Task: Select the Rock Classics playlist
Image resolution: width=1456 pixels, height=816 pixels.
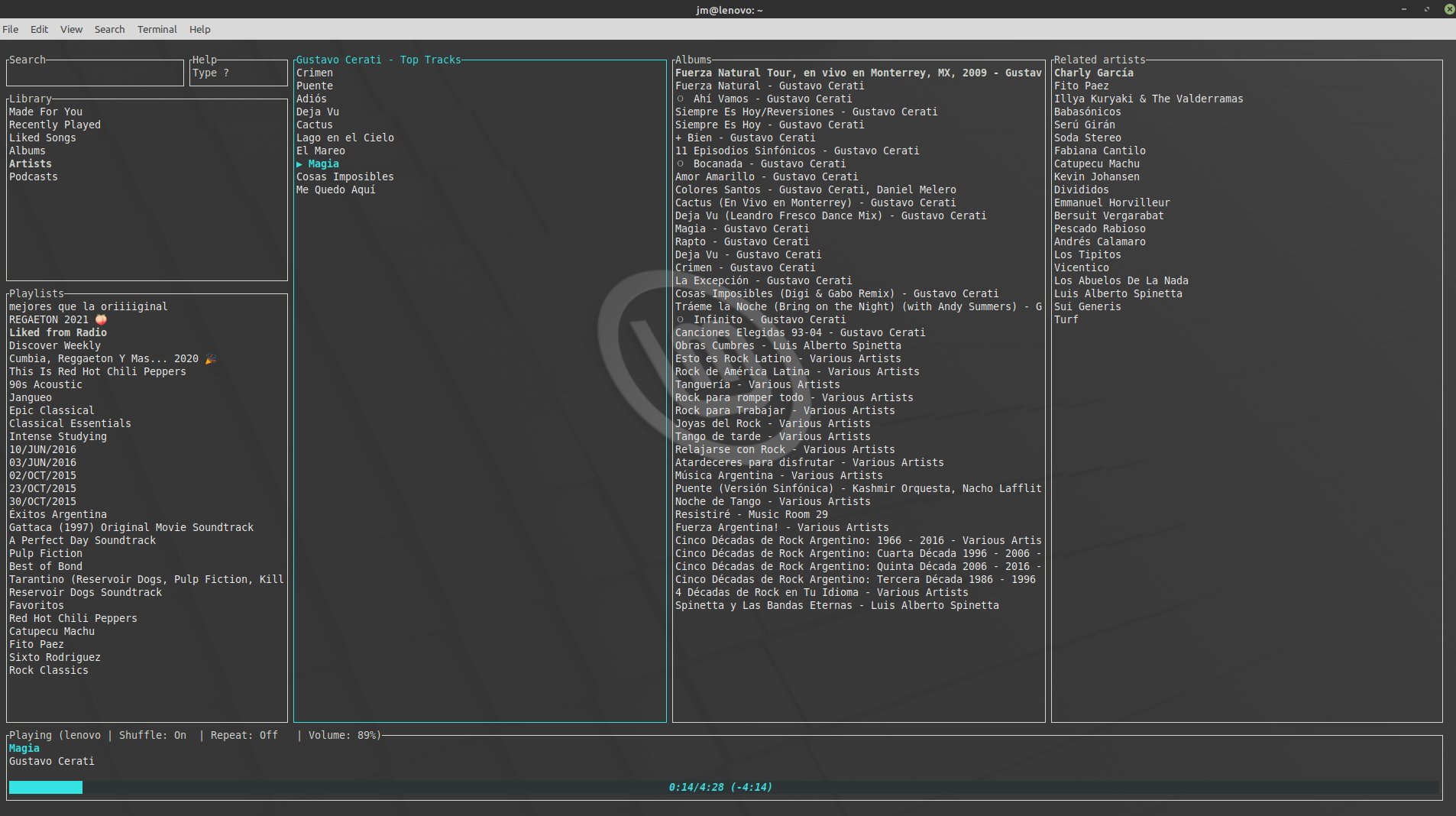Action: tap(49, 670)
